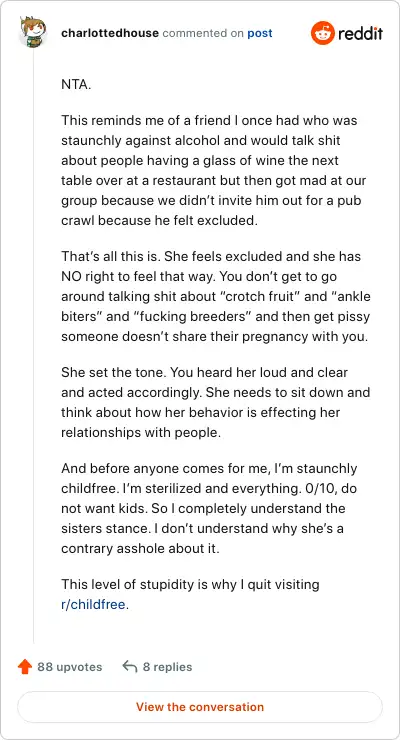Screen dimensions: 400x740
Task: Click the View the conversation button
Action: click(200, 707)
